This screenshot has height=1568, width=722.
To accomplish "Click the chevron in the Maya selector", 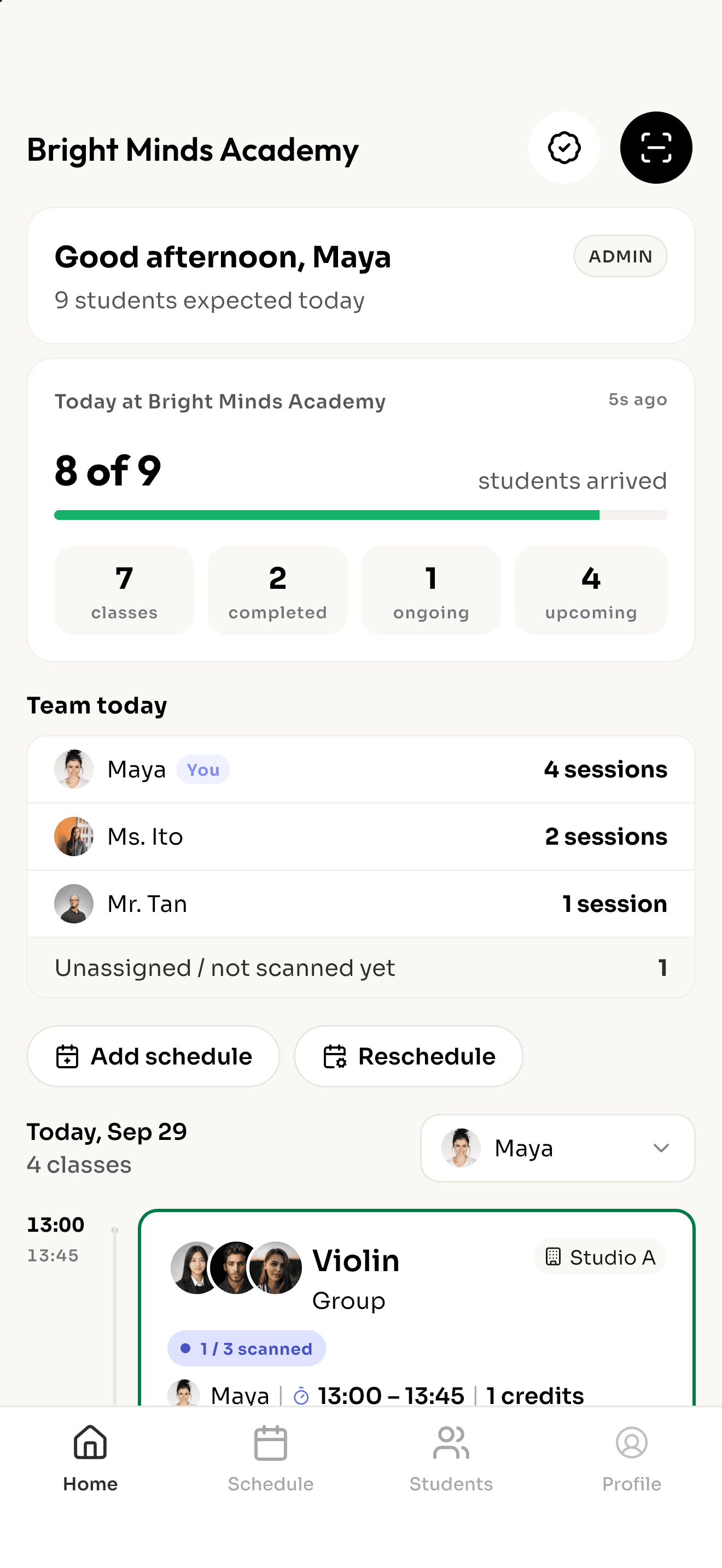I will [661, 1148].
